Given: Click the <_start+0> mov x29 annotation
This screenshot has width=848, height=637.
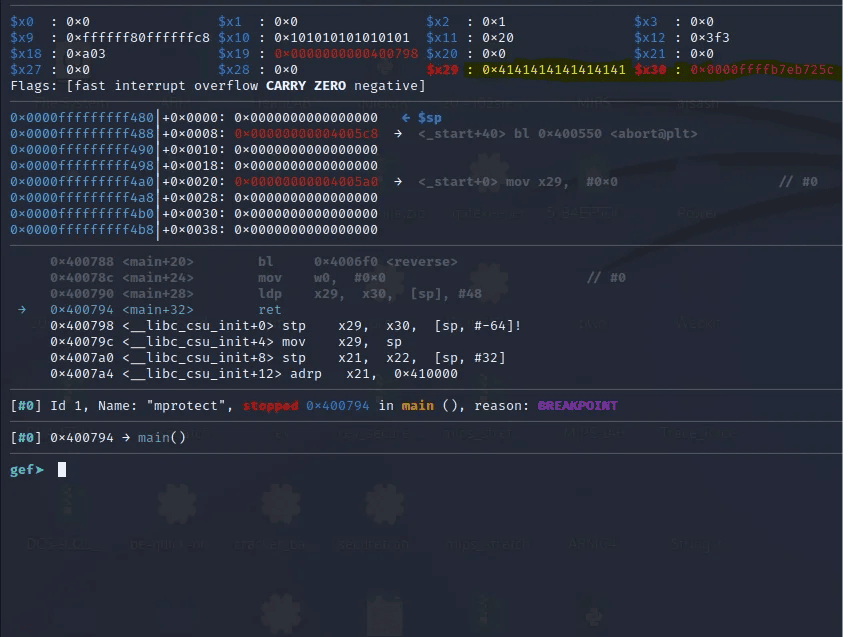Looking at the screenshot, I should click(x=518, y=182).
